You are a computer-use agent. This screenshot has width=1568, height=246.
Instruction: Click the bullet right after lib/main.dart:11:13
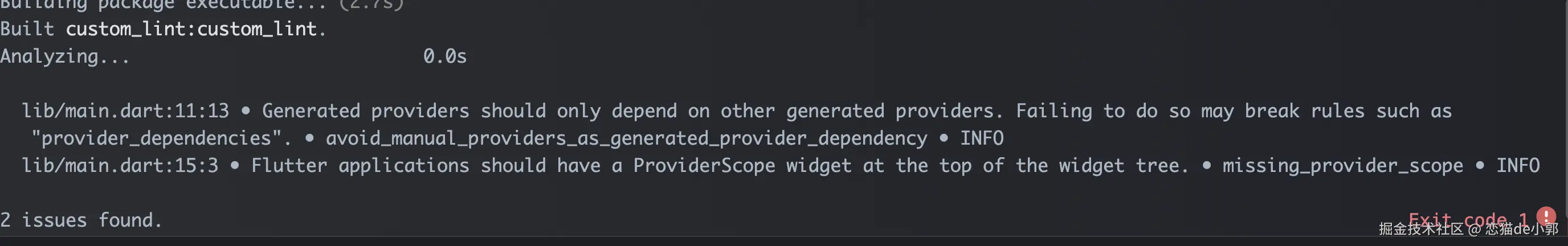(246, 111)
